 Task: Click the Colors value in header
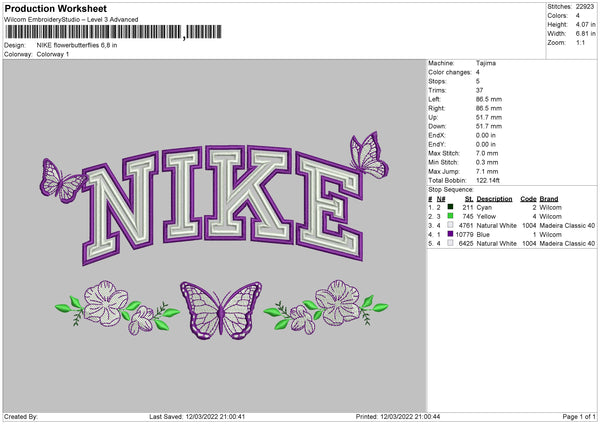click(x=577, y=16)
